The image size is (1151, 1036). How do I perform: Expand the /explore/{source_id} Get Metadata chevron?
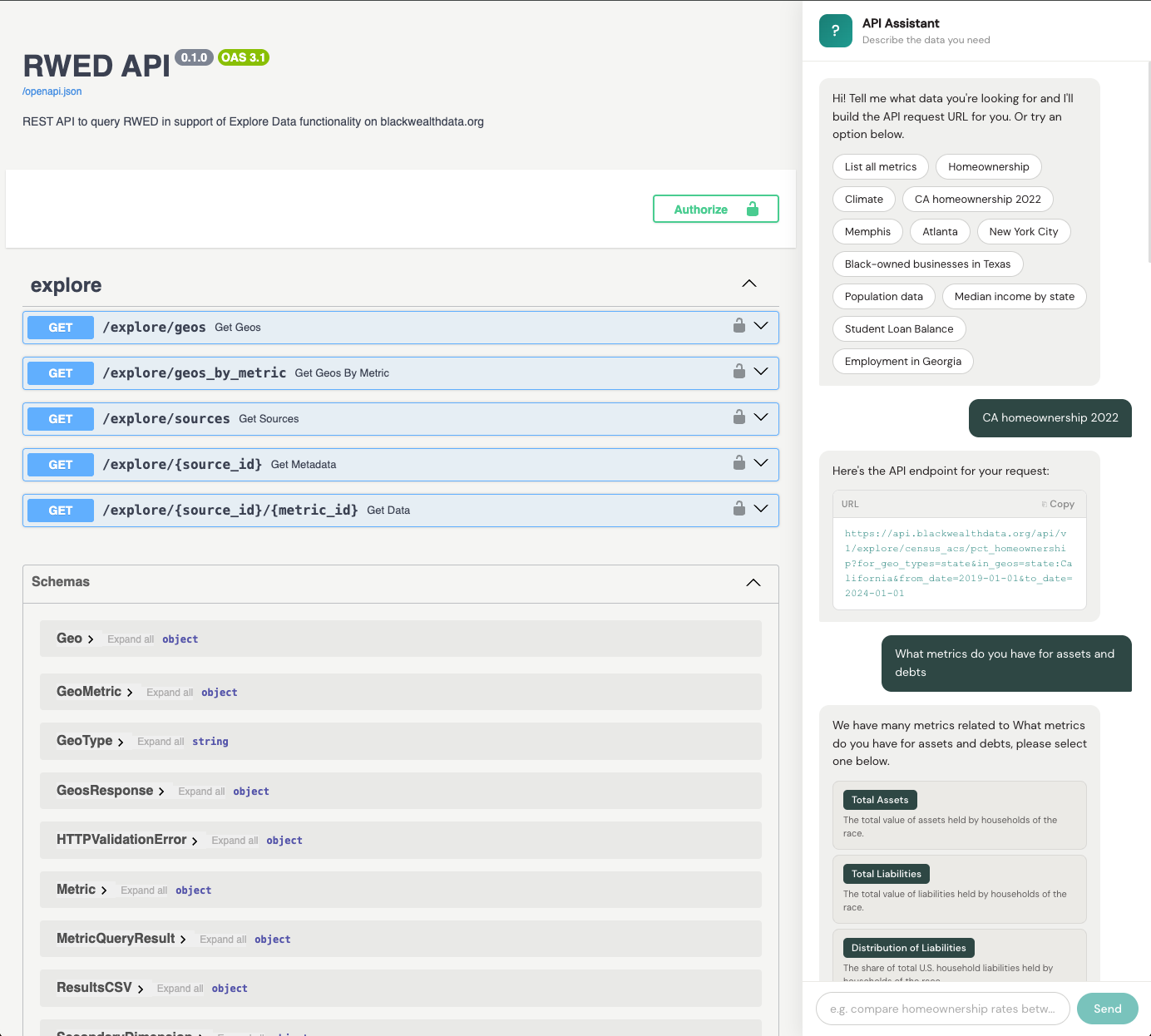761,463
